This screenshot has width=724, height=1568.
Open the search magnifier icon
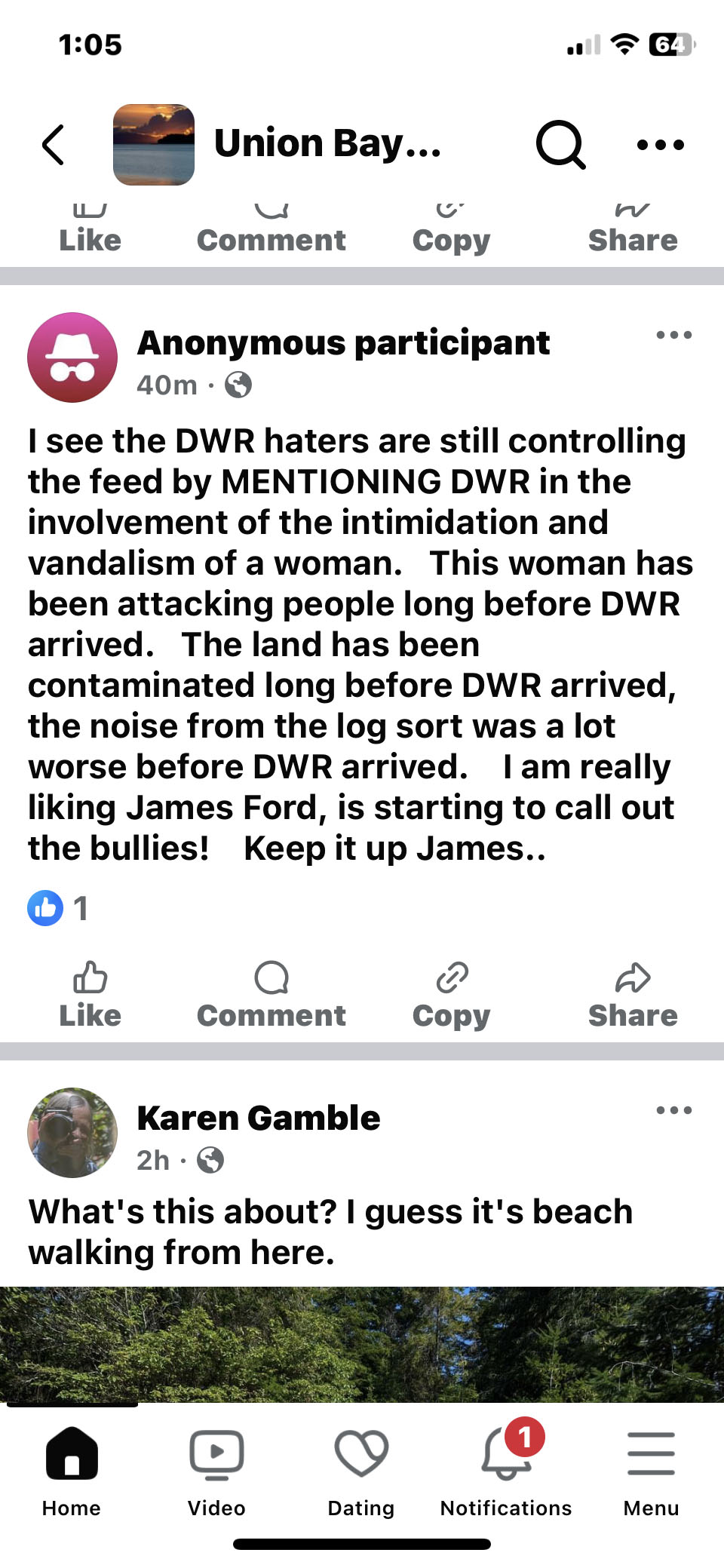560,144
